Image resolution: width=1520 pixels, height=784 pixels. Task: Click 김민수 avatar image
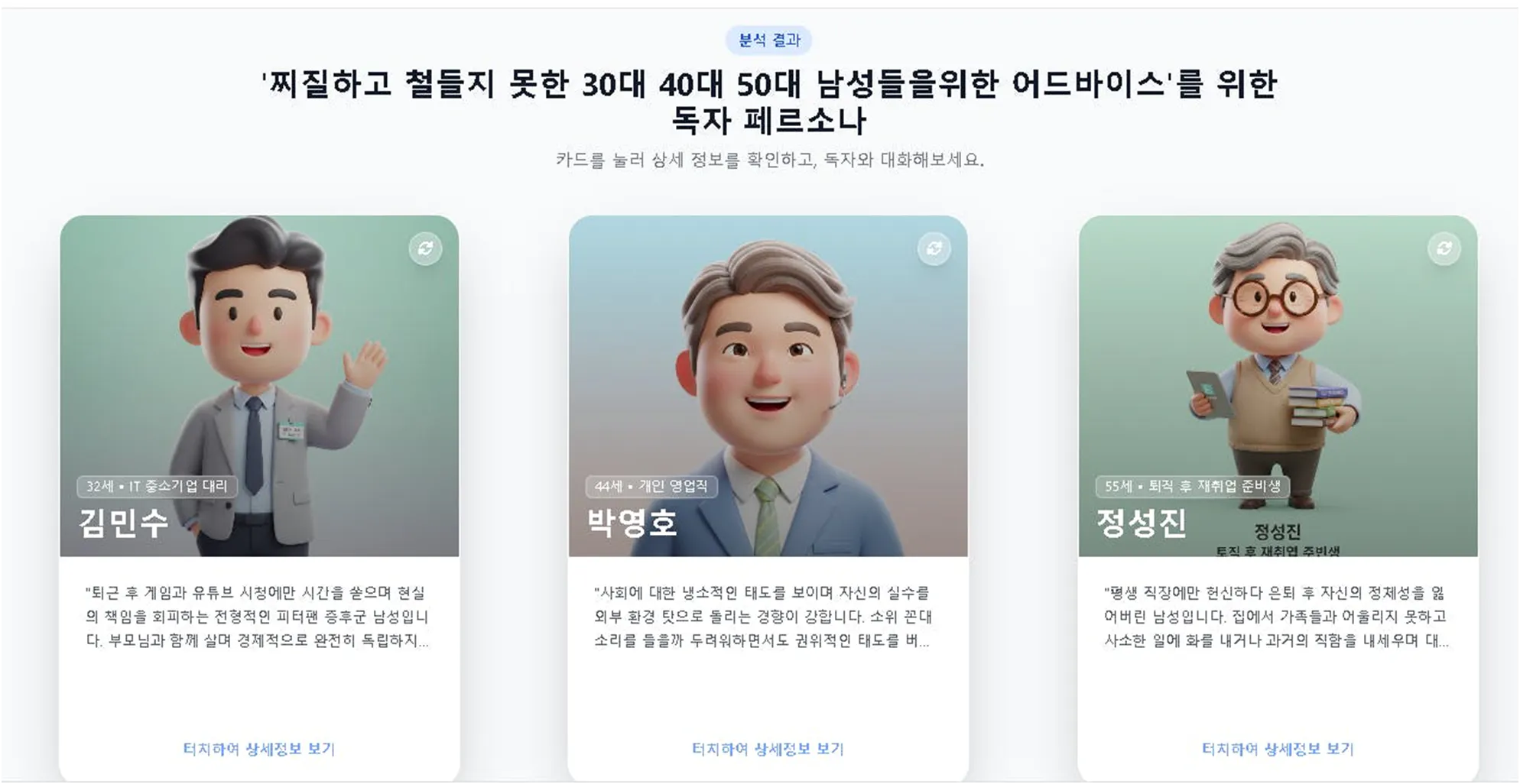pyautogui.click(x=260, y=386)
